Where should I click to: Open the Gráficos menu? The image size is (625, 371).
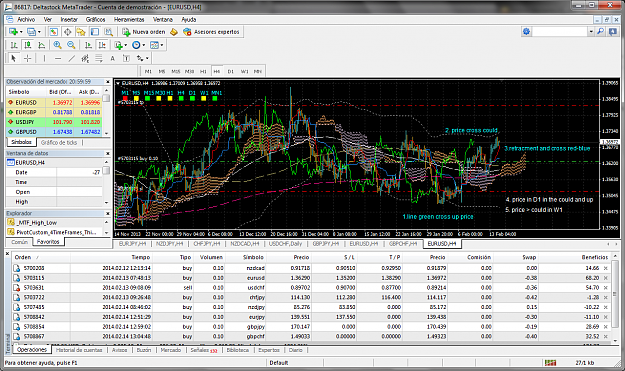pyautogui.click(x=96, y=19)
